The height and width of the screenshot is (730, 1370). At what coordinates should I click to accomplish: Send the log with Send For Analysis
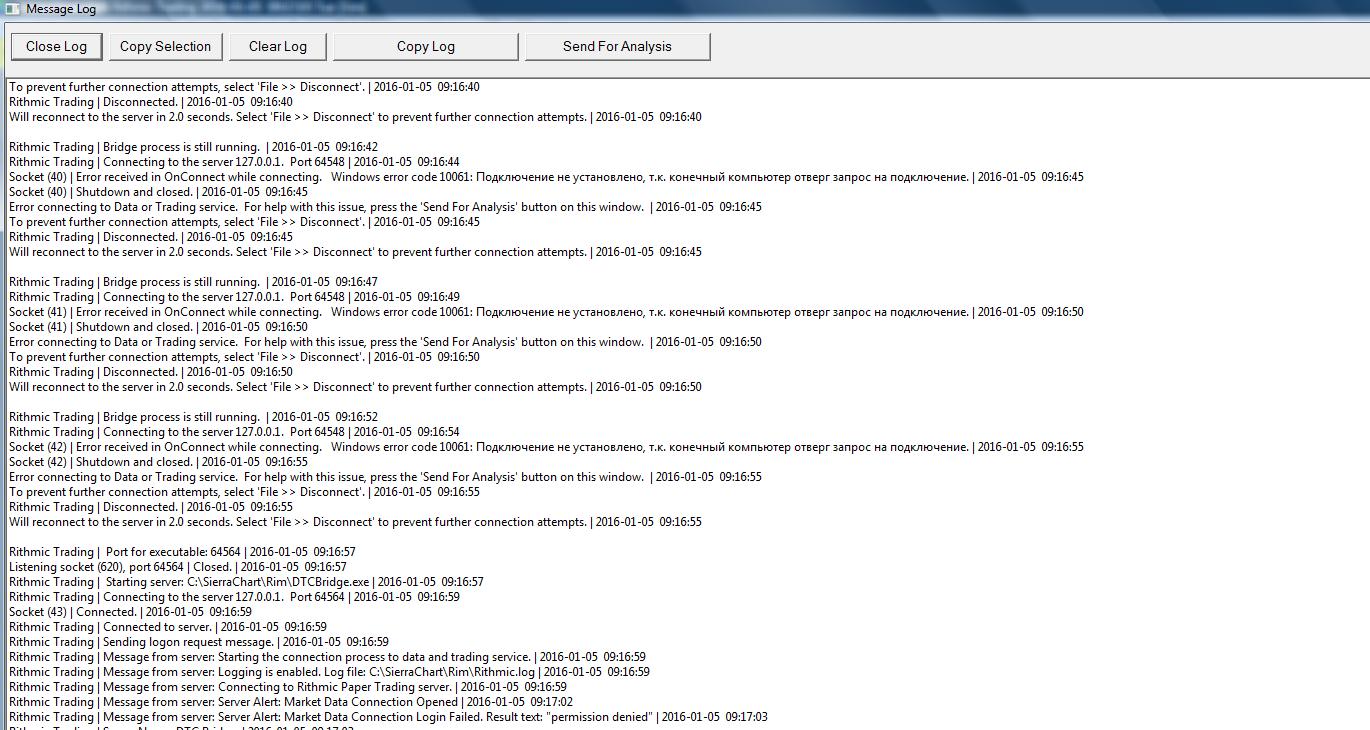[x=617, y=46]
